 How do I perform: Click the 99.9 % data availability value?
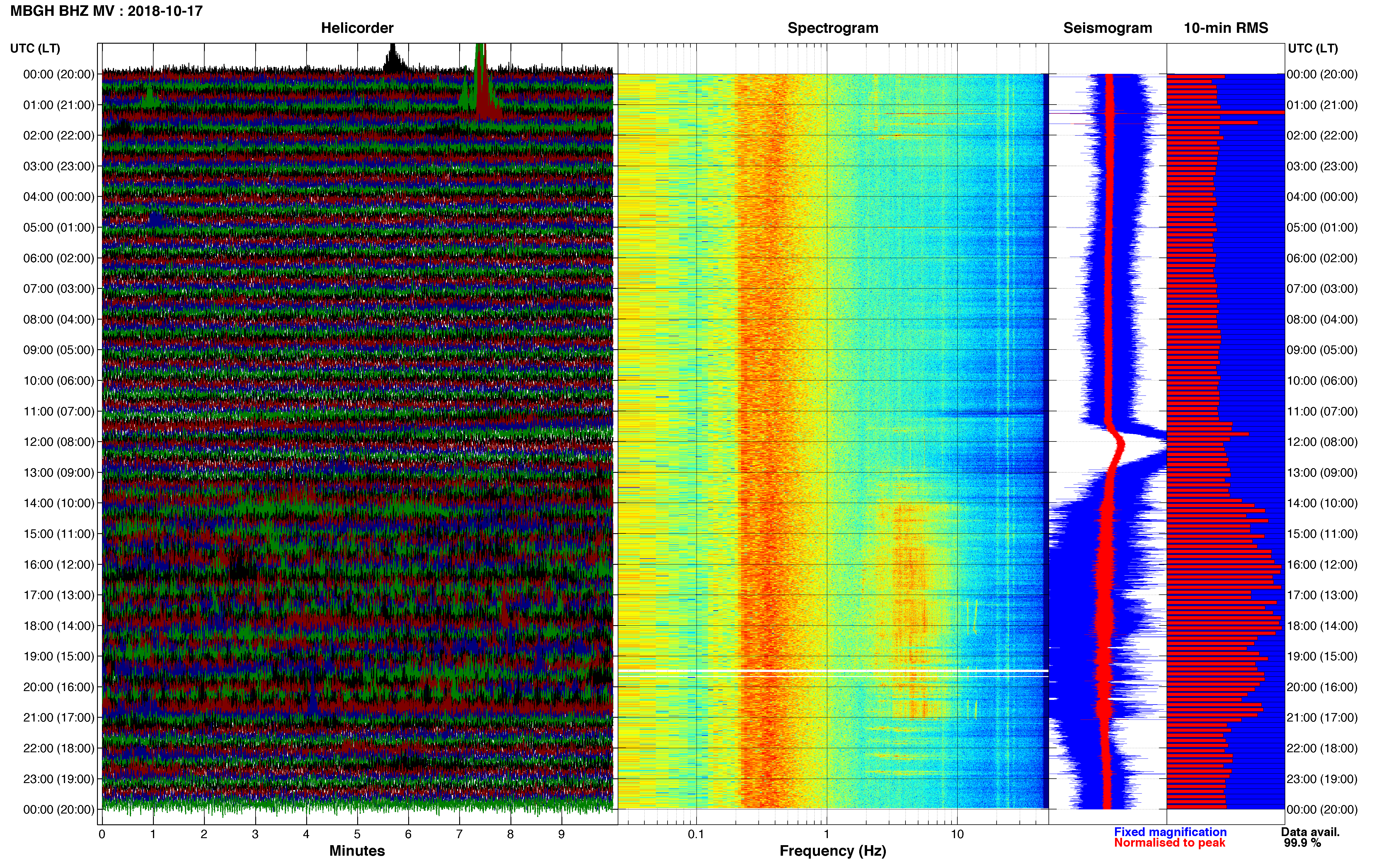coord(1302,843)
